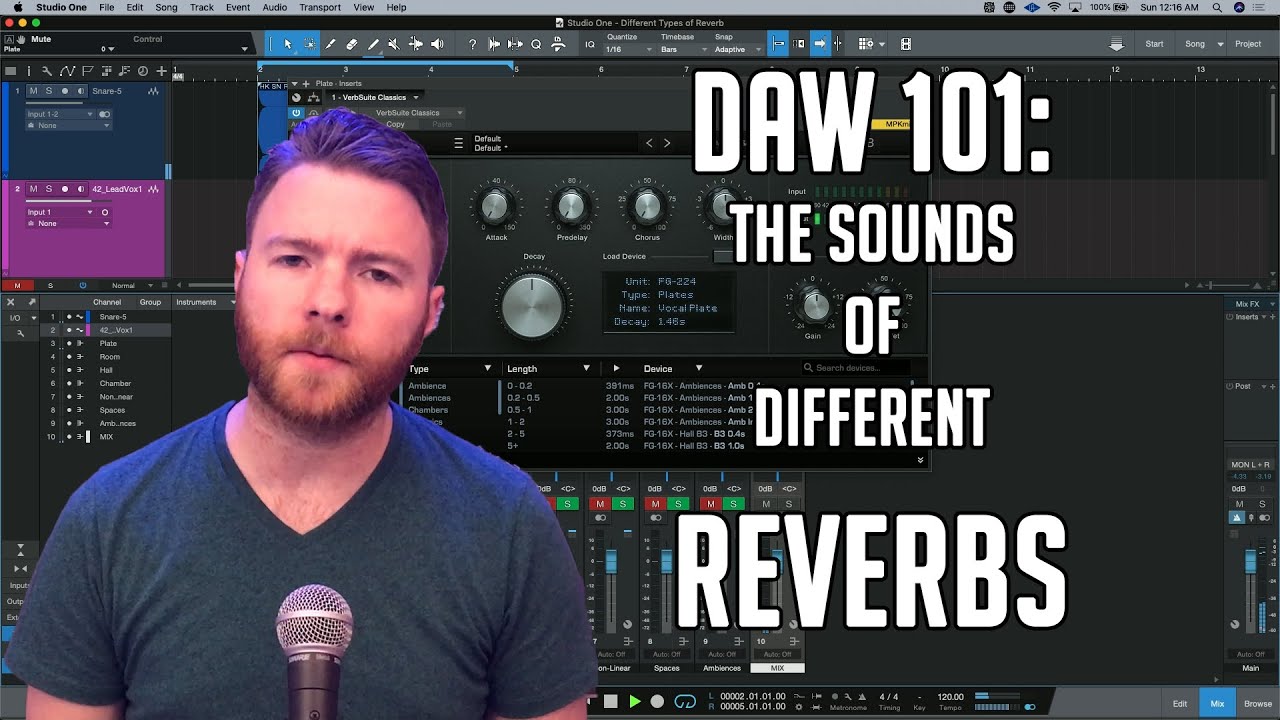Click the transport Record button
Screen dimensions: 1280x720
click(x=657, y=702)
